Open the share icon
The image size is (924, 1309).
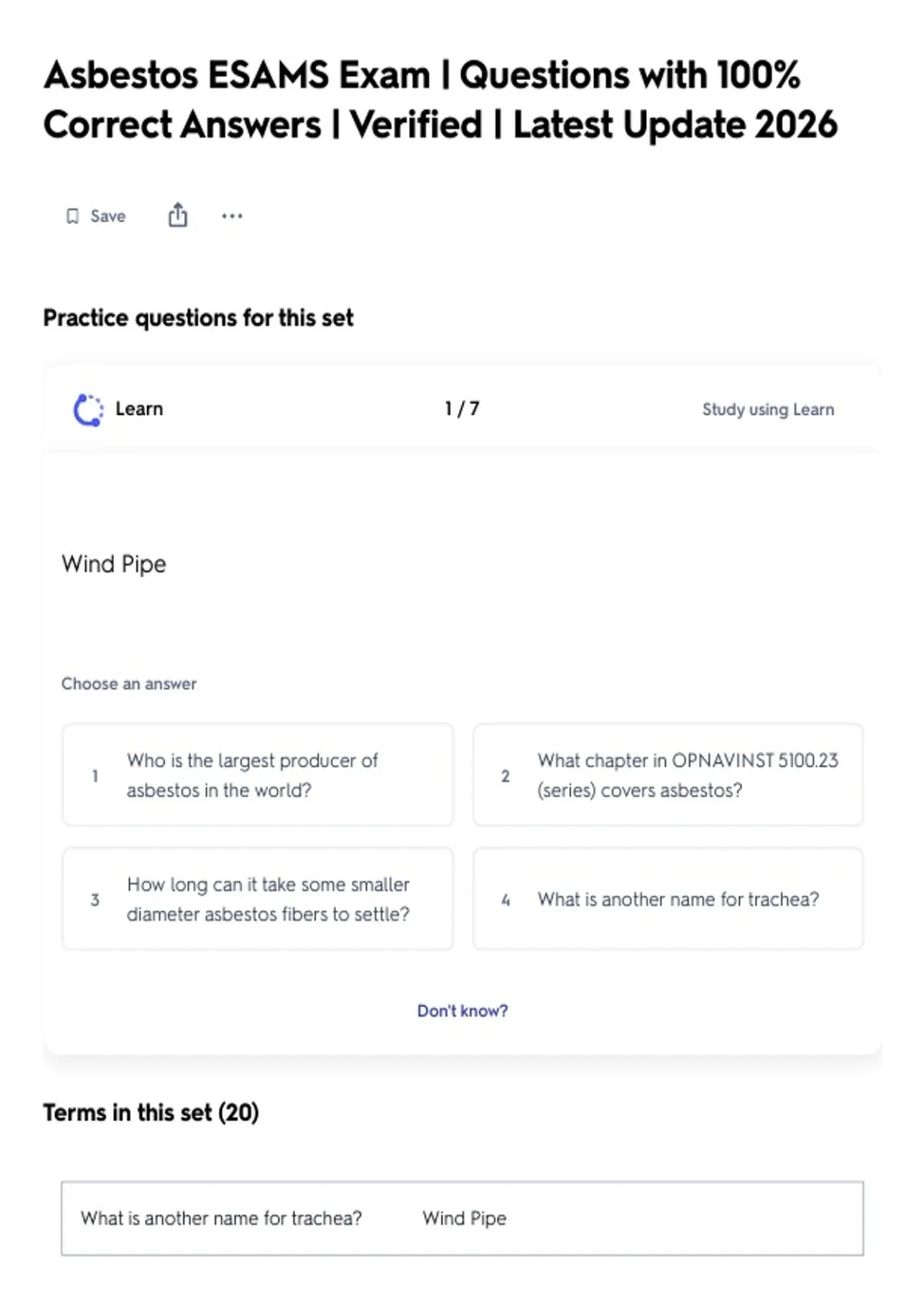click(x=178, y=215)
